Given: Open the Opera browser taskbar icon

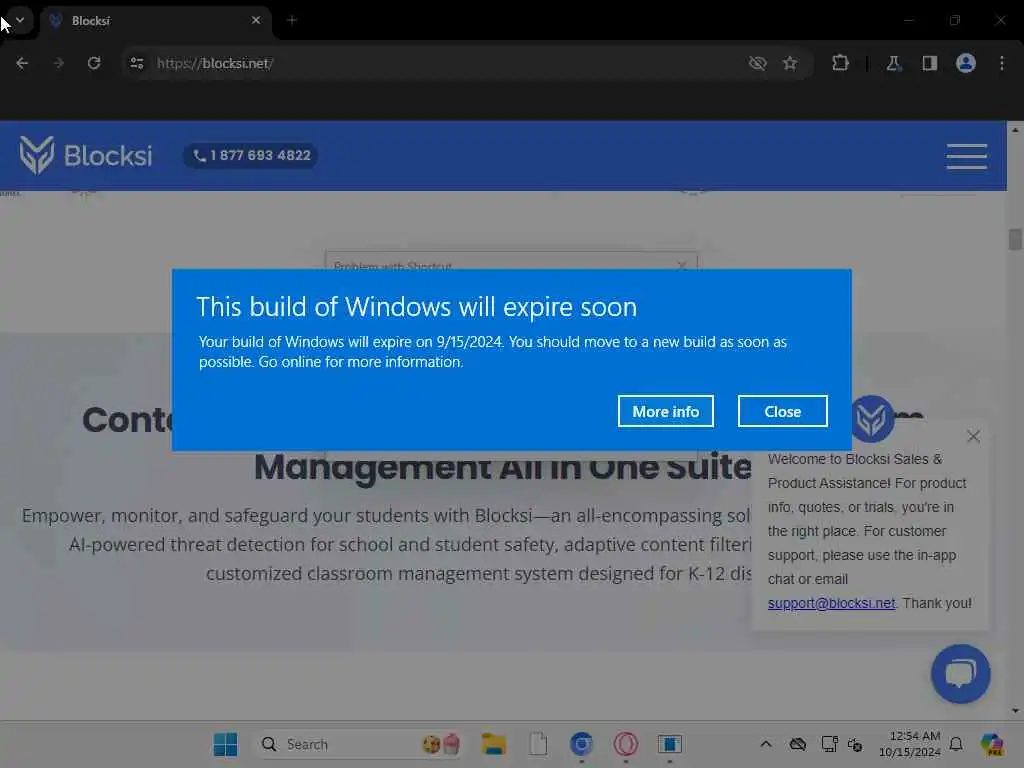Looking at the screenshot, I should click(626, 744).
